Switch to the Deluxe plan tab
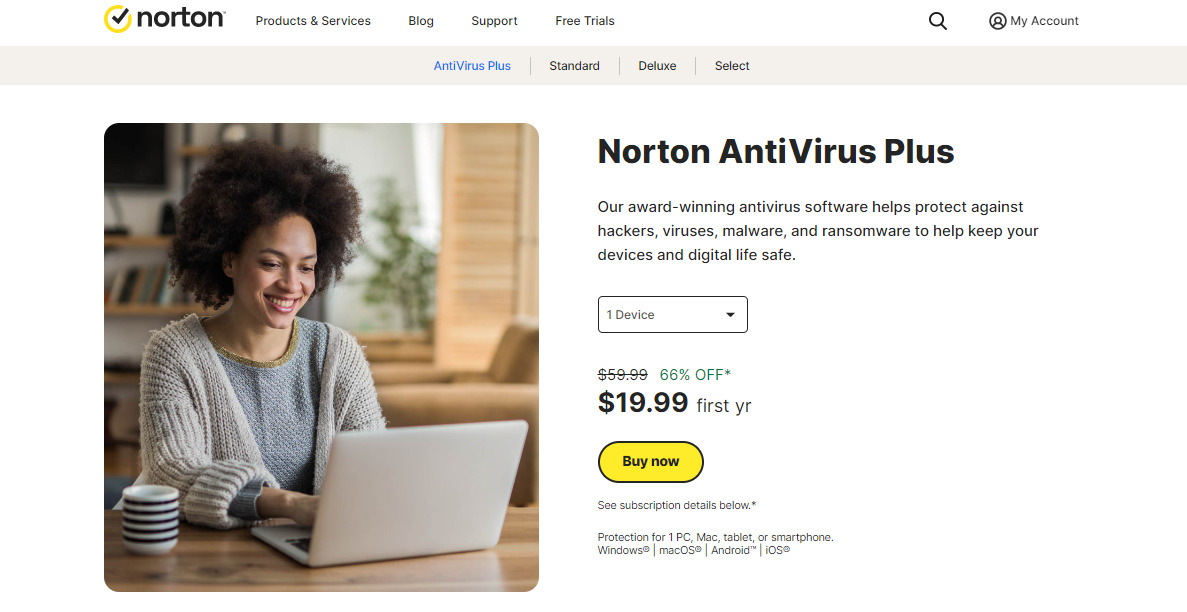The image size is (1187, 612). [x=657, y=66]
